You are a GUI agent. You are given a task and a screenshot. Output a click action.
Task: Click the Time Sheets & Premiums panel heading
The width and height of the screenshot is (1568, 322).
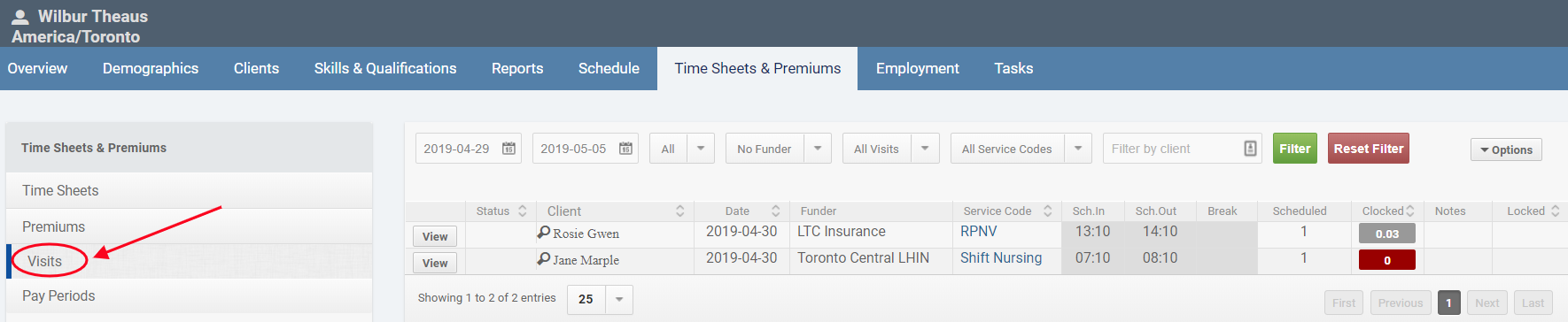click(94, 148)
